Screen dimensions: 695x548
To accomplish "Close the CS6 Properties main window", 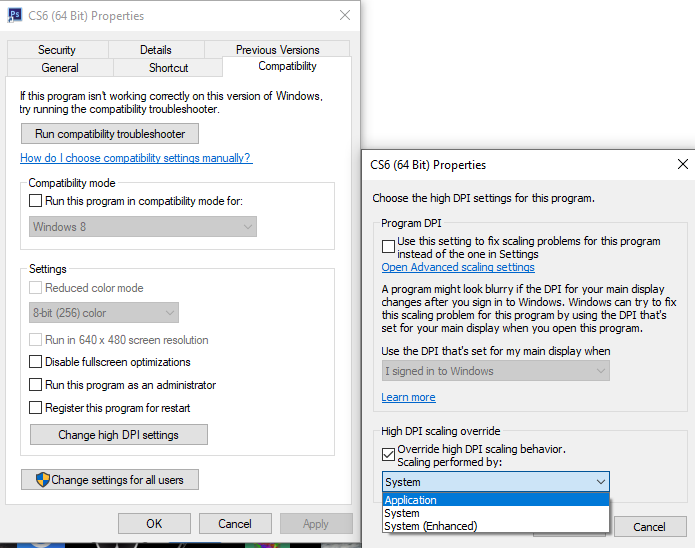I will (345, 16).
